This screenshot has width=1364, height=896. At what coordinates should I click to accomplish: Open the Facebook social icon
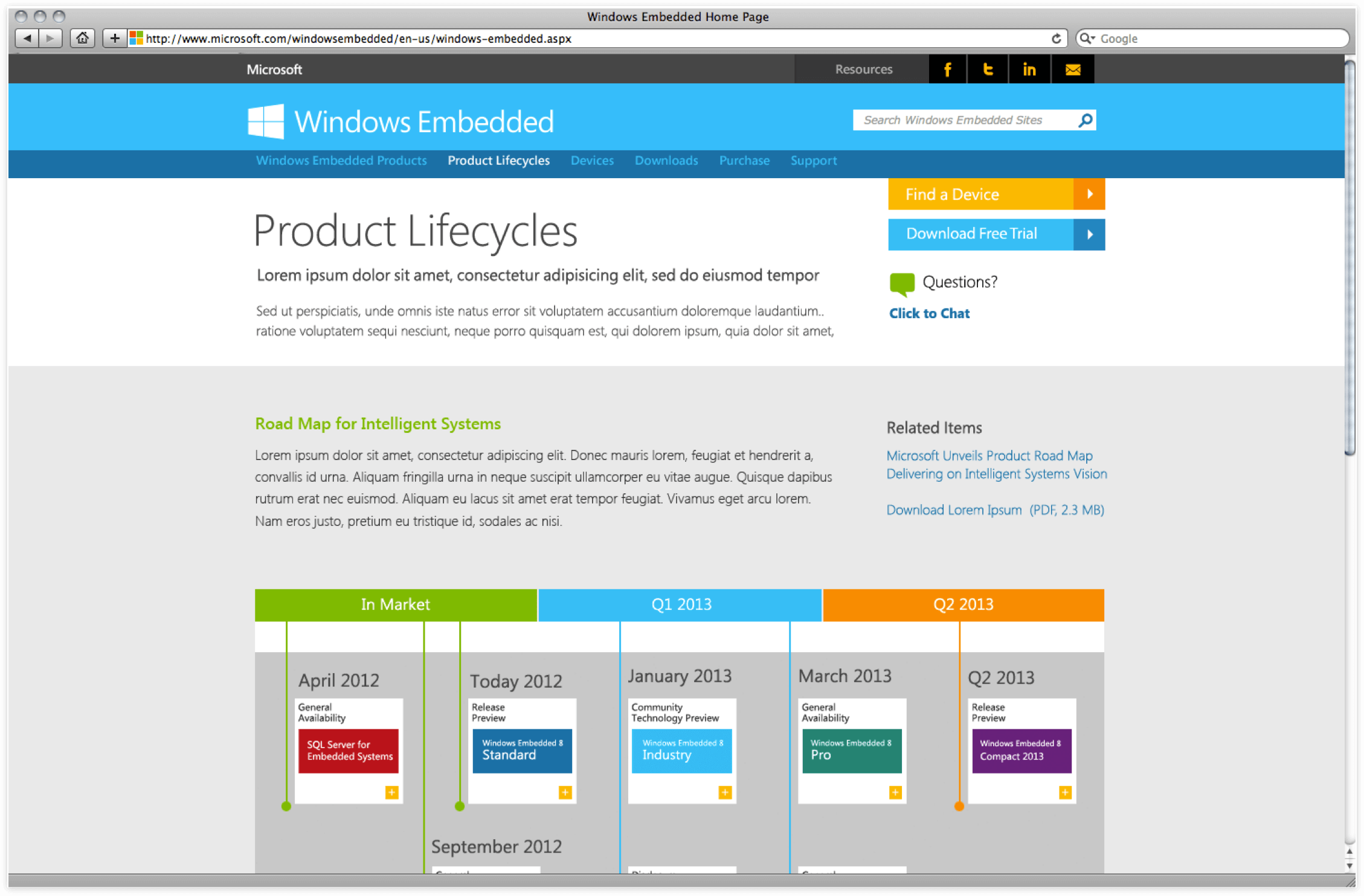(x=947, y=69)
